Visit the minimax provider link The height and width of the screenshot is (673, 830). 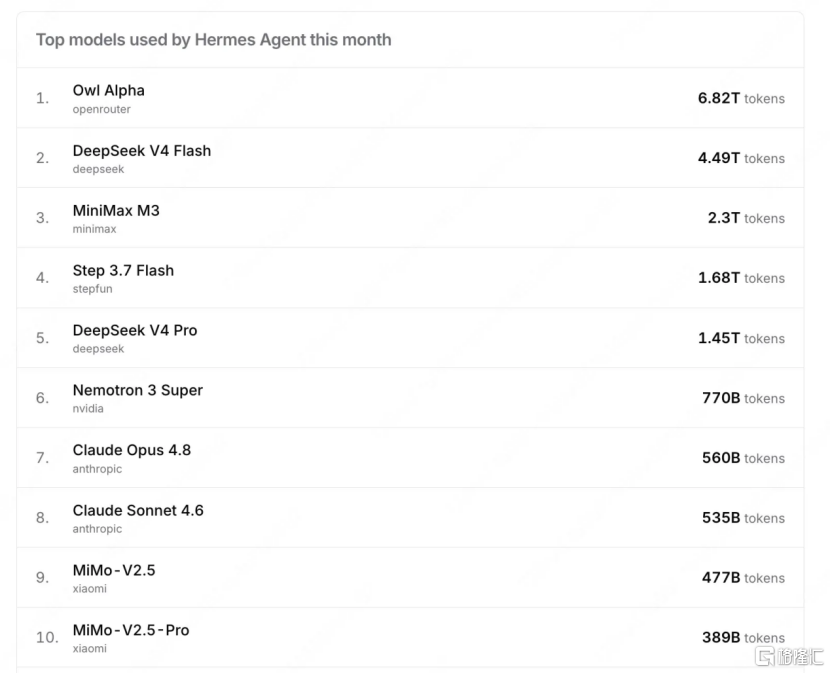[x=94, y=229]
